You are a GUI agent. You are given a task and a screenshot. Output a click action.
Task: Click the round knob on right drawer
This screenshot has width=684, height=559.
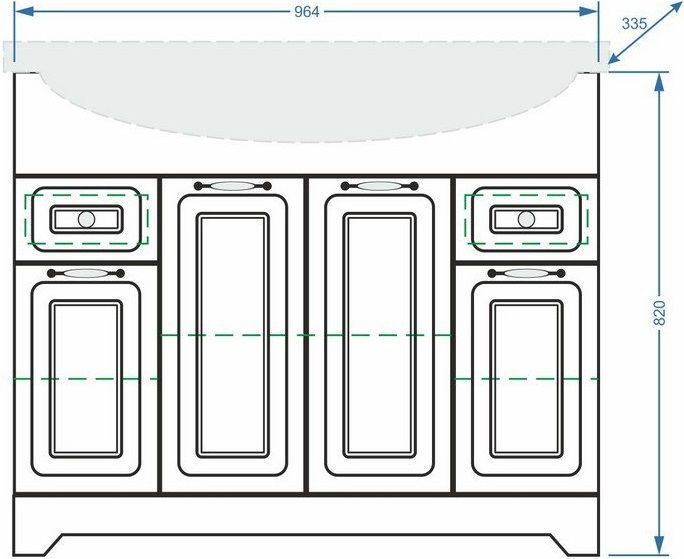coord(527,219)
